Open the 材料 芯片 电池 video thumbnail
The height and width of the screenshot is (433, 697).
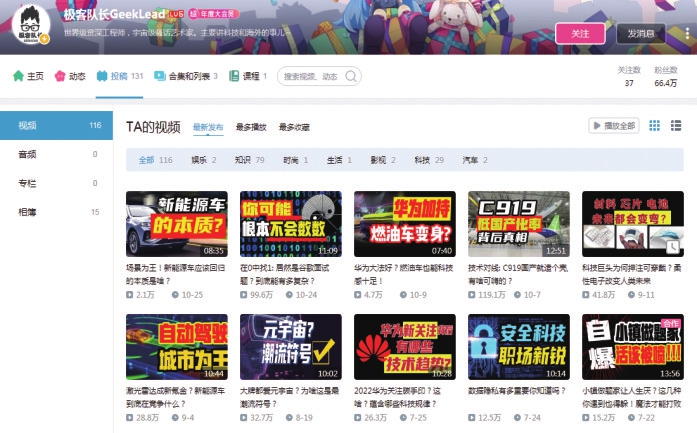[633, 224]
